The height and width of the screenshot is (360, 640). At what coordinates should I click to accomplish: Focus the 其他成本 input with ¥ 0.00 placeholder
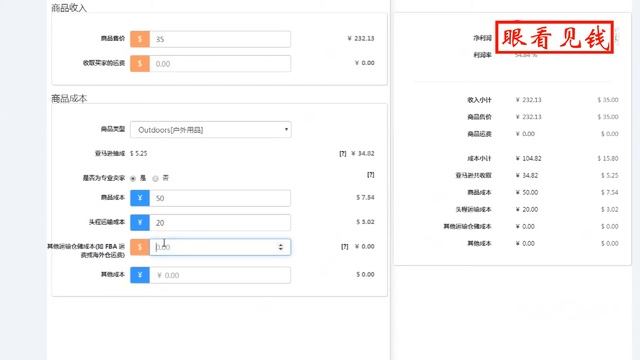point(220,275)
